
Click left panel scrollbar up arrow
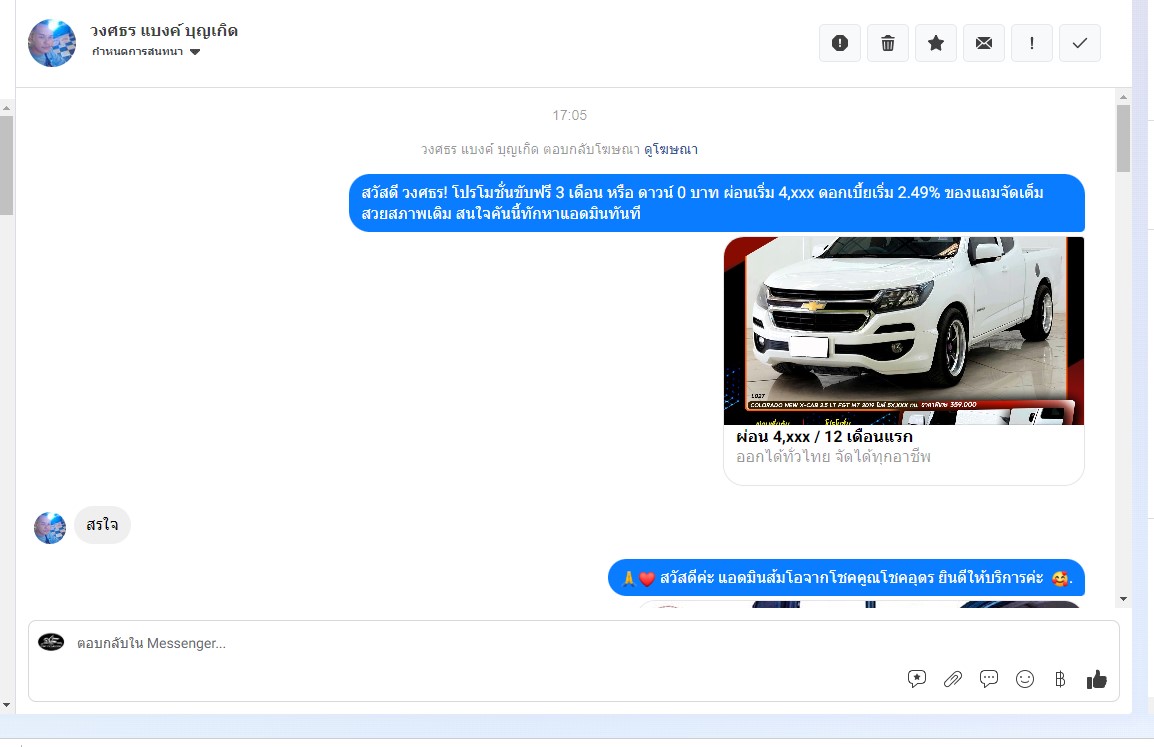pyautogui.click(x=7, y=108)
